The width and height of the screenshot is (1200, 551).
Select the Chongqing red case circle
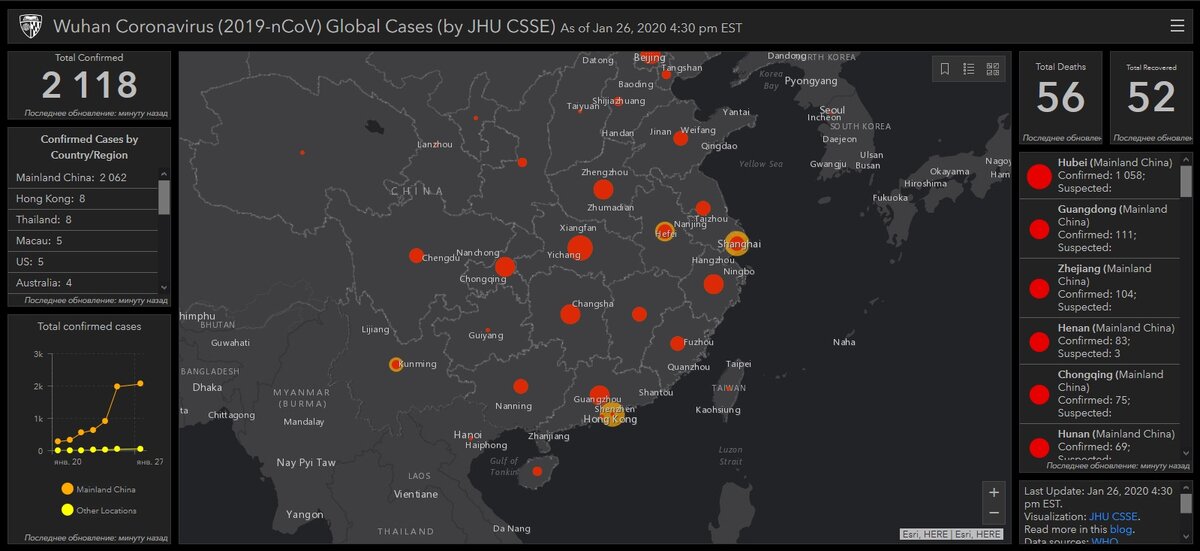point(505,267)
